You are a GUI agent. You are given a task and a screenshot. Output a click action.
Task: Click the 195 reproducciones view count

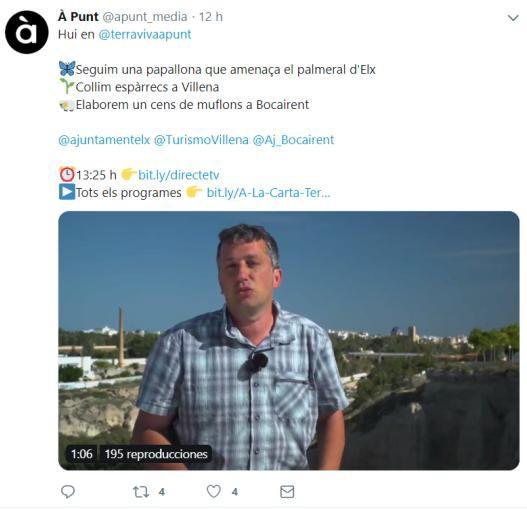click(x=156, y=454)
